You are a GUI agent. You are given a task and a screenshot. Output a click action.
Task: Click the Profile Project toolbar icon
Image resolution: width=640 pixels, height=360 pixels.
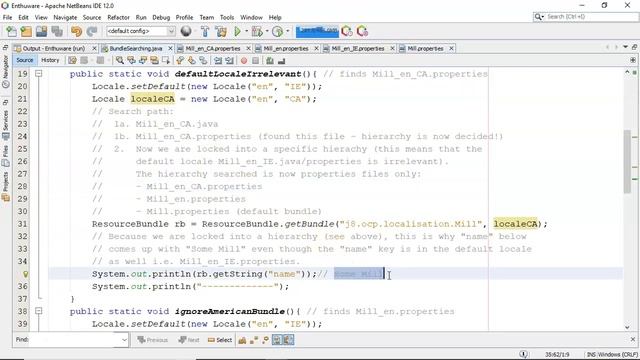tap(278, 31)
